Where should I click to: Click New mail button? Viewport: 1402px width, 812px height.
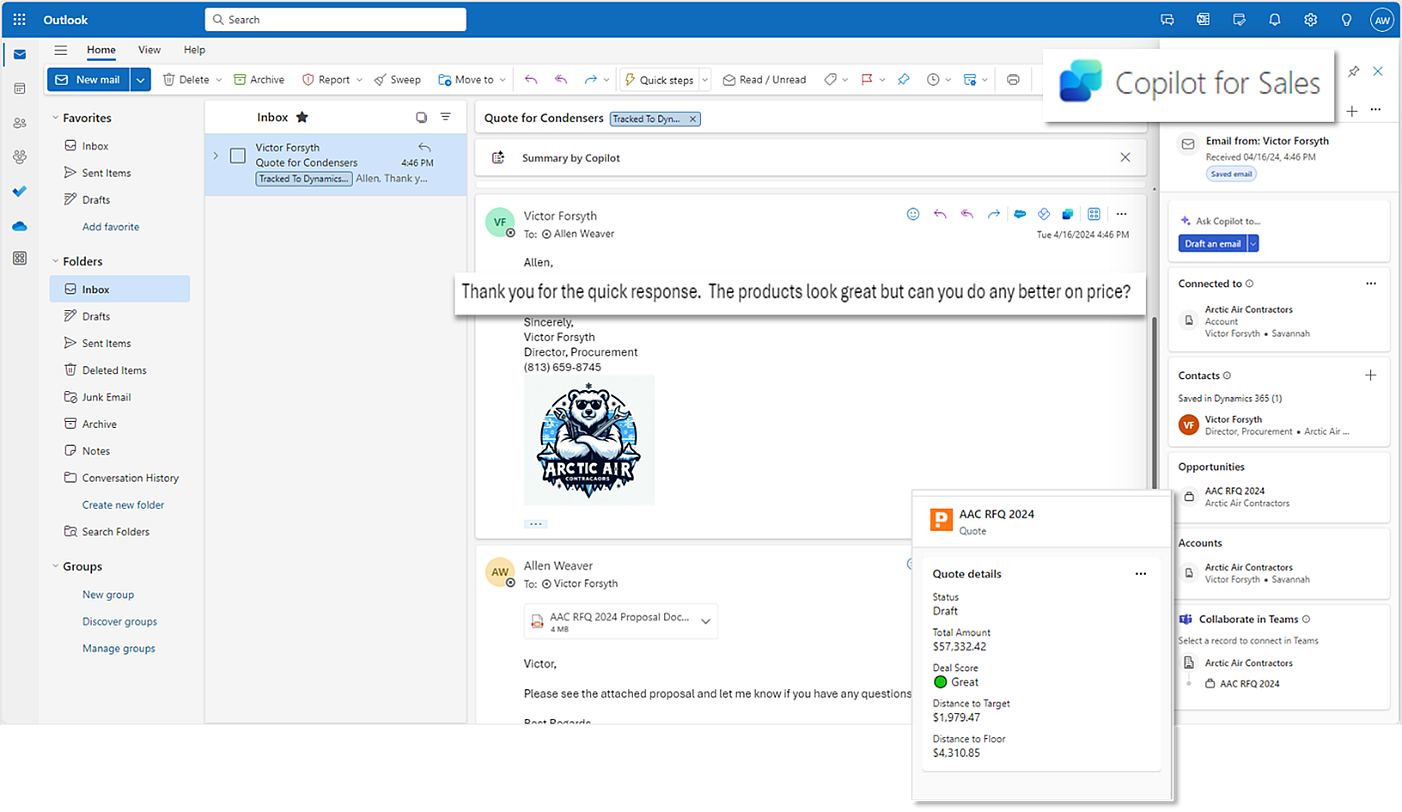pyautogui.click(x=89, y=80)
